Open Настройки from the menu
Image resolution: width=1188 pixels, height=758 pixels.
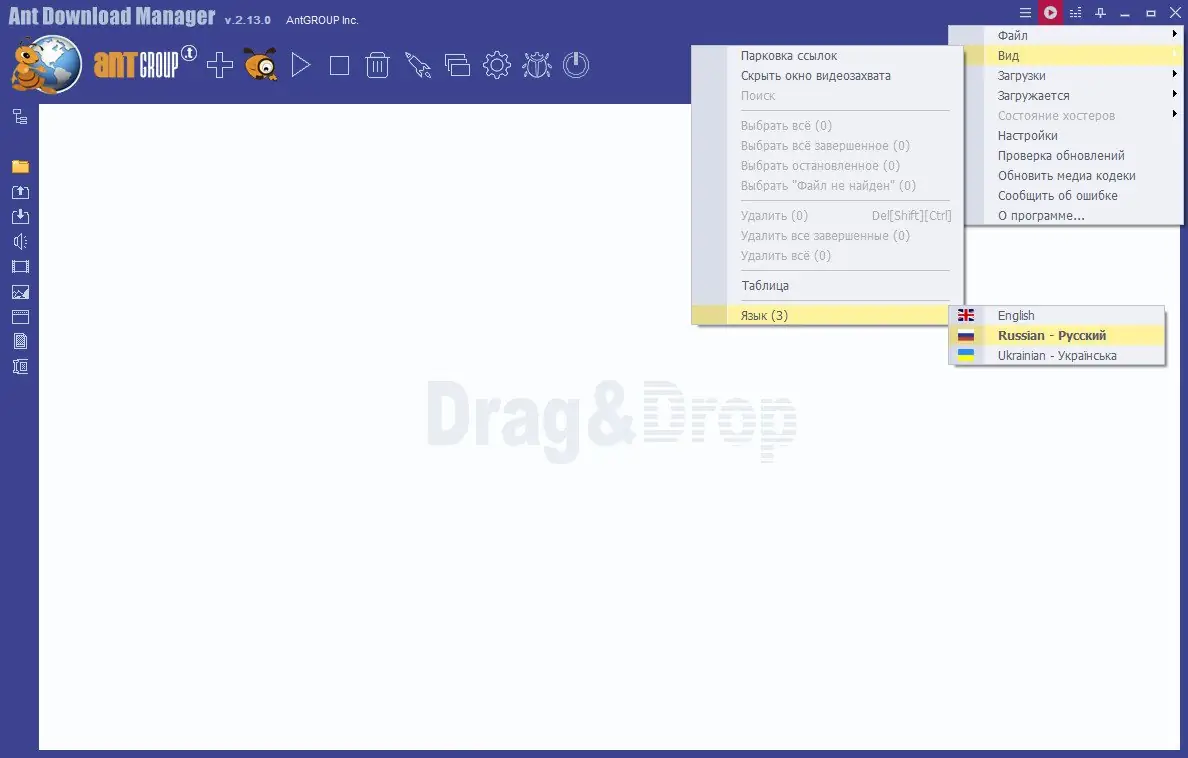point(1066,136)
